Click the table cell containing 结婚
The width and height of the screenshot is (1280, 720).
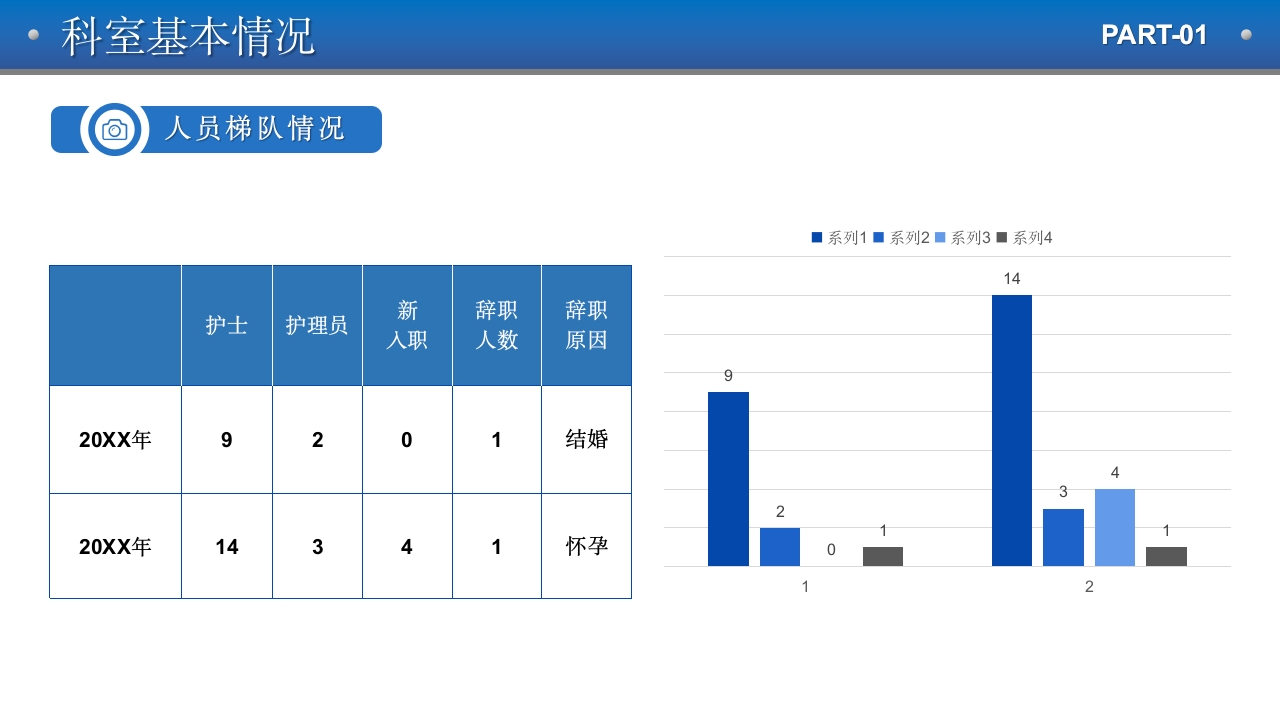586,440
